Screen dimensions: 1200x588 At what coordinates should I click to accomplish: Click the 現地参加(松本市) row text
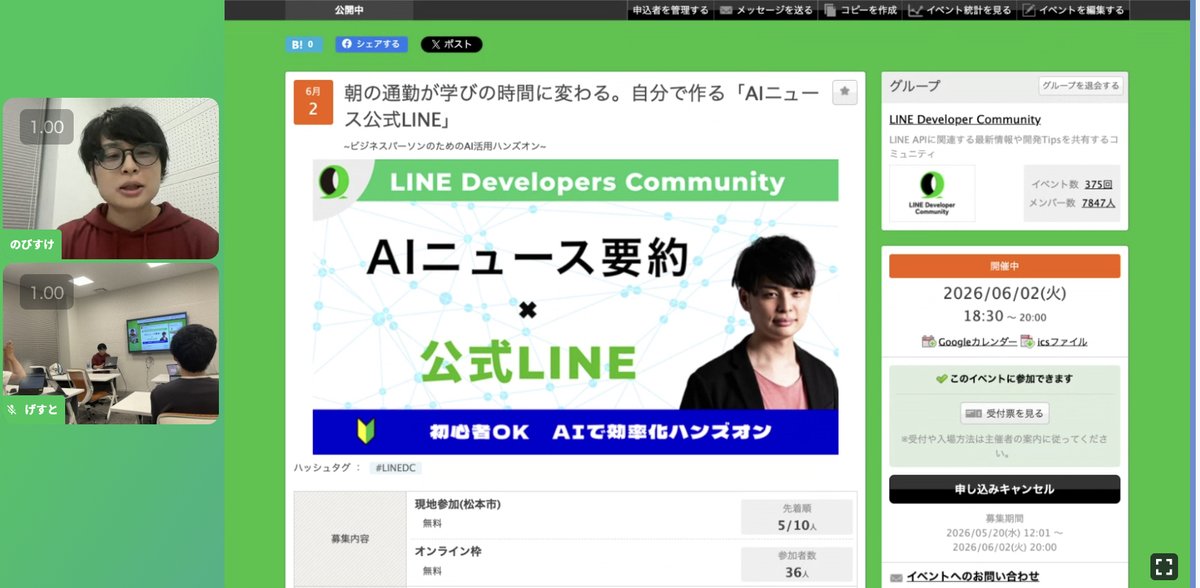[458, 504]
